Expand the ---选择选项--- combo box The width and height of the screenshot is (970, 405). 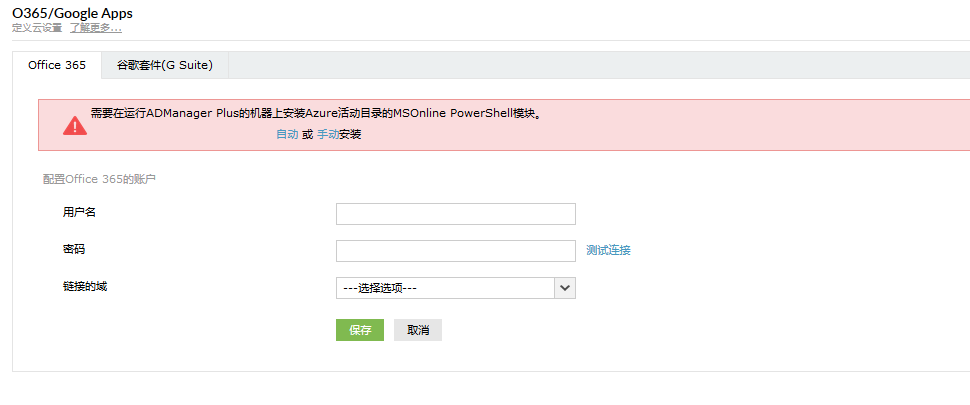click(x=456, y=288)
